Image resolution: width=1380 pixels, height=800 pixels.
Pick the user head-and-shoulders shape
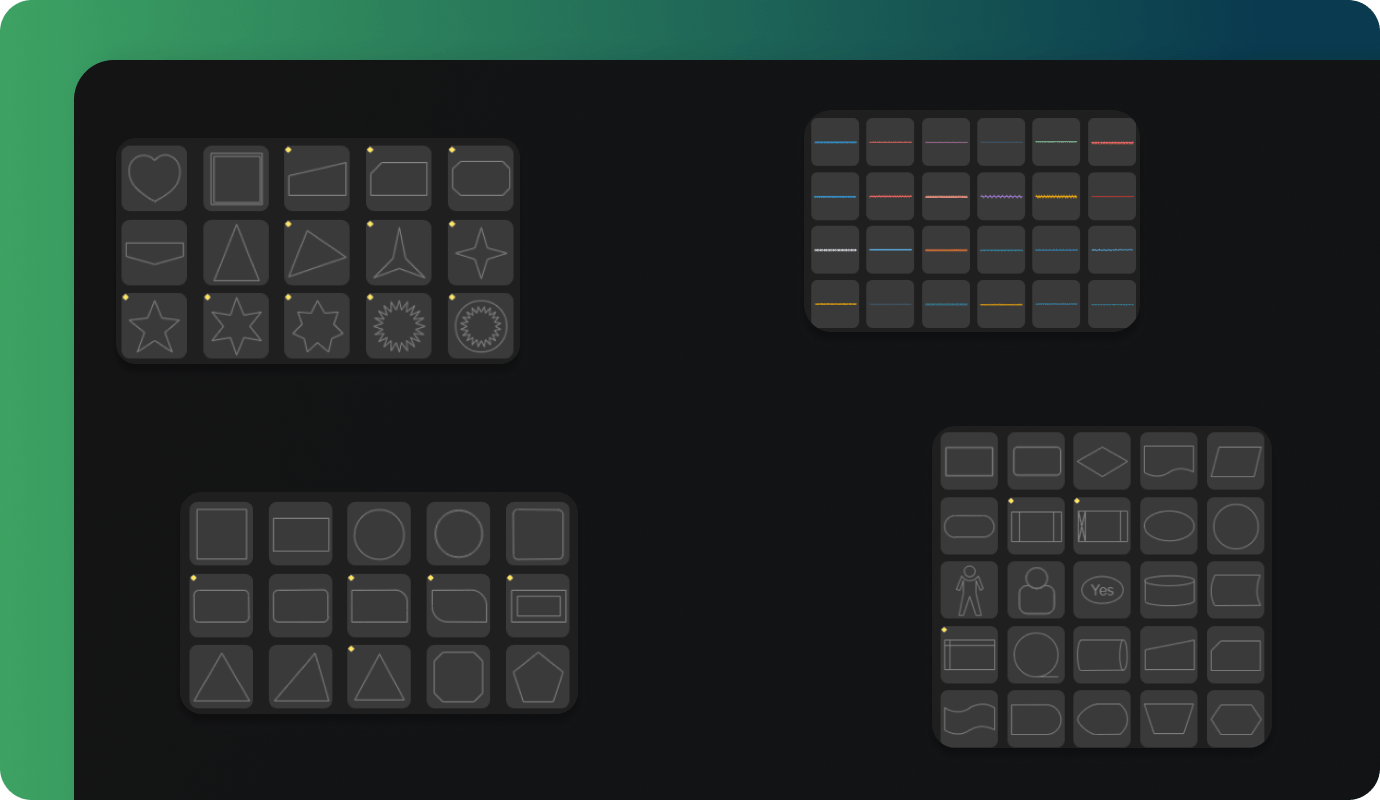coord(1036,590)
